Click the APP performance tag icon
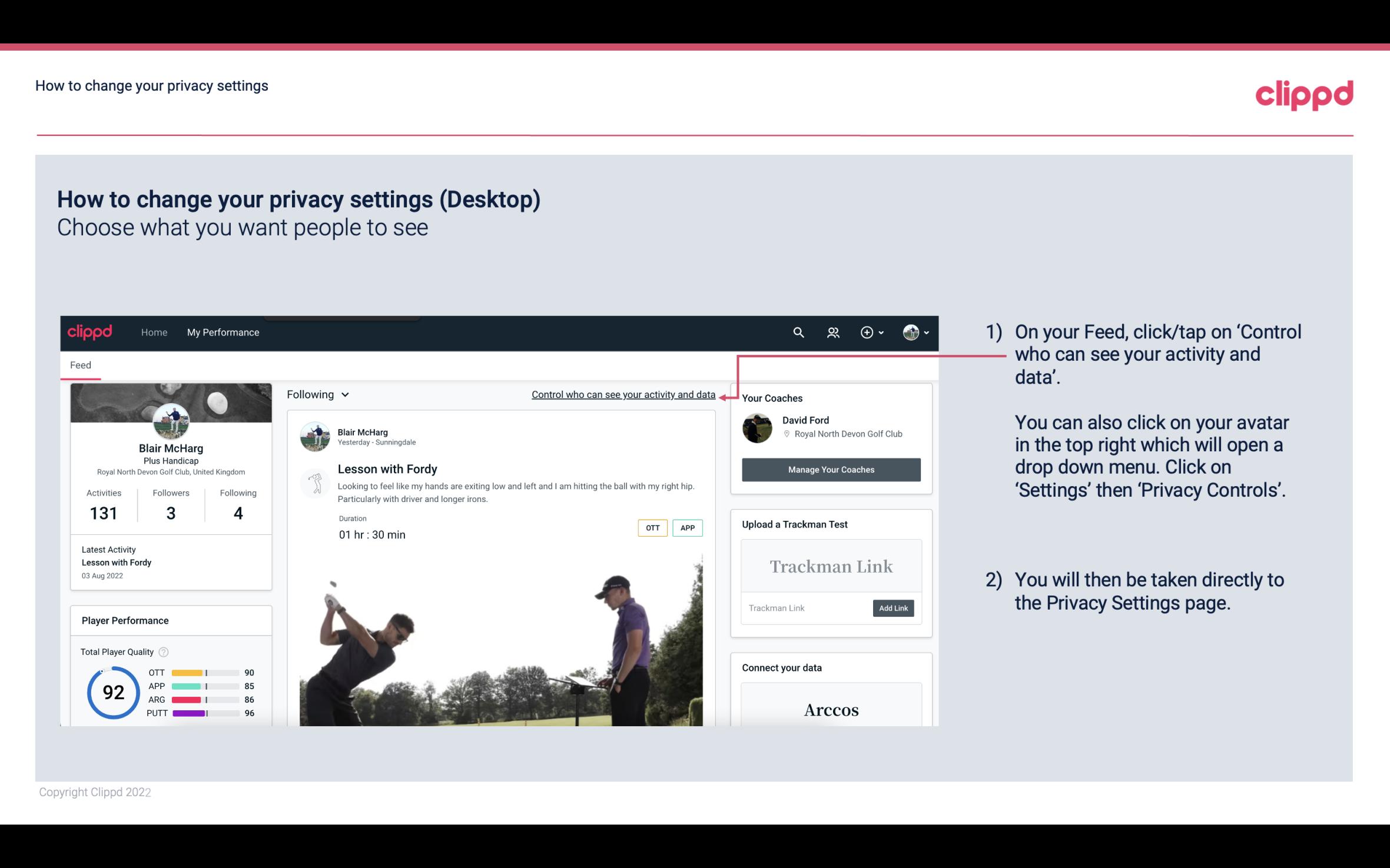The image size is (1390, 868). 688,528
